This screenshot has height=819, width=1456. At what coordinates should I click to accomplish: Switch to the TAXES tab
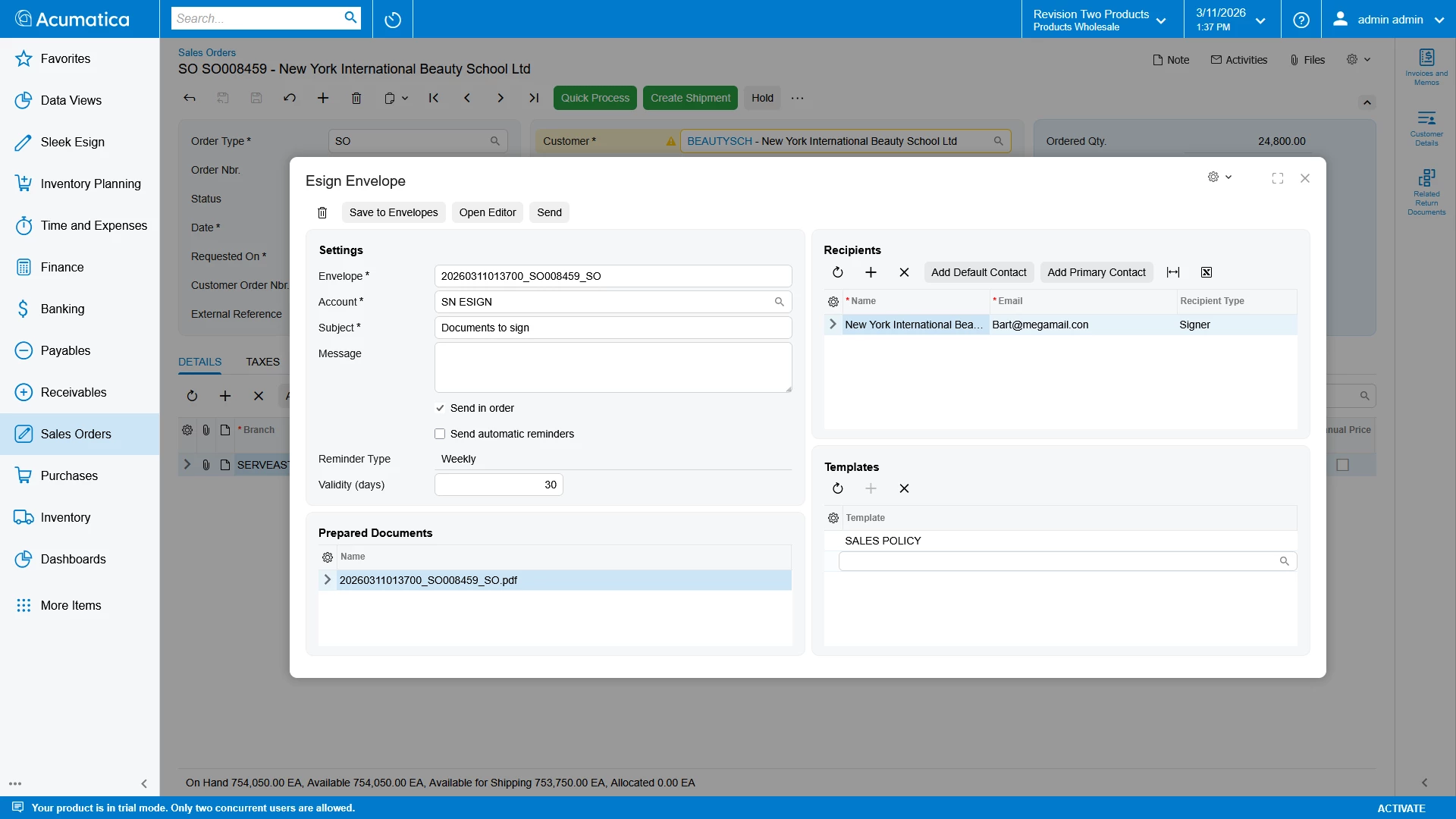point(262,362)
